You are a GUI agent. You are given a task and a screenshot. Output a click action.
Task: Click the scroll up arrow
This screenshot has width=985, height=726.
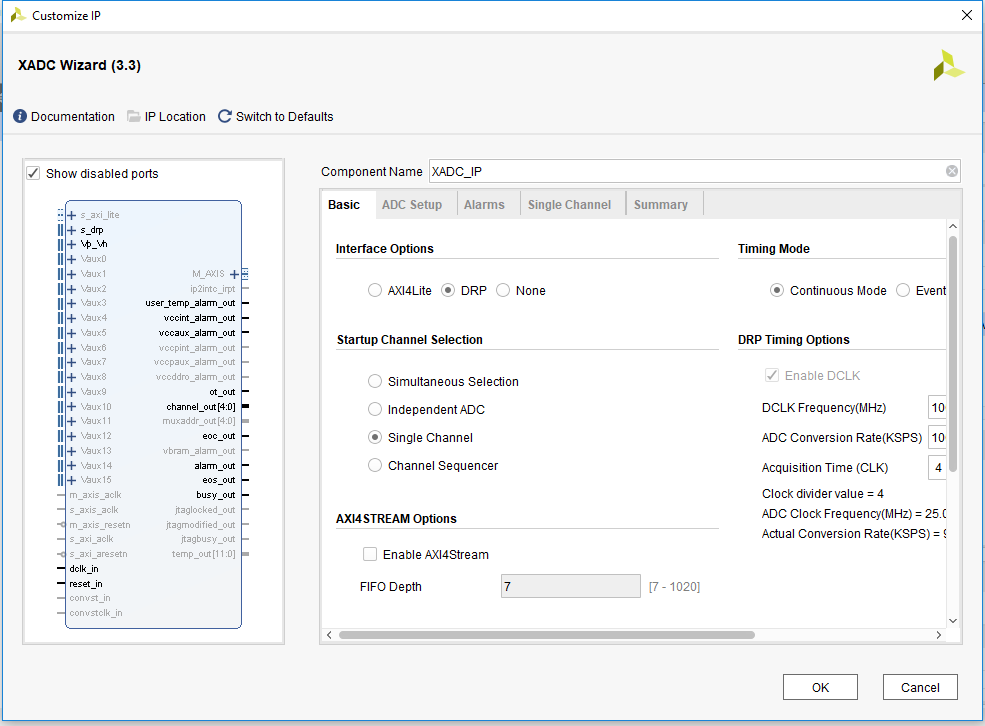point(953,226)
